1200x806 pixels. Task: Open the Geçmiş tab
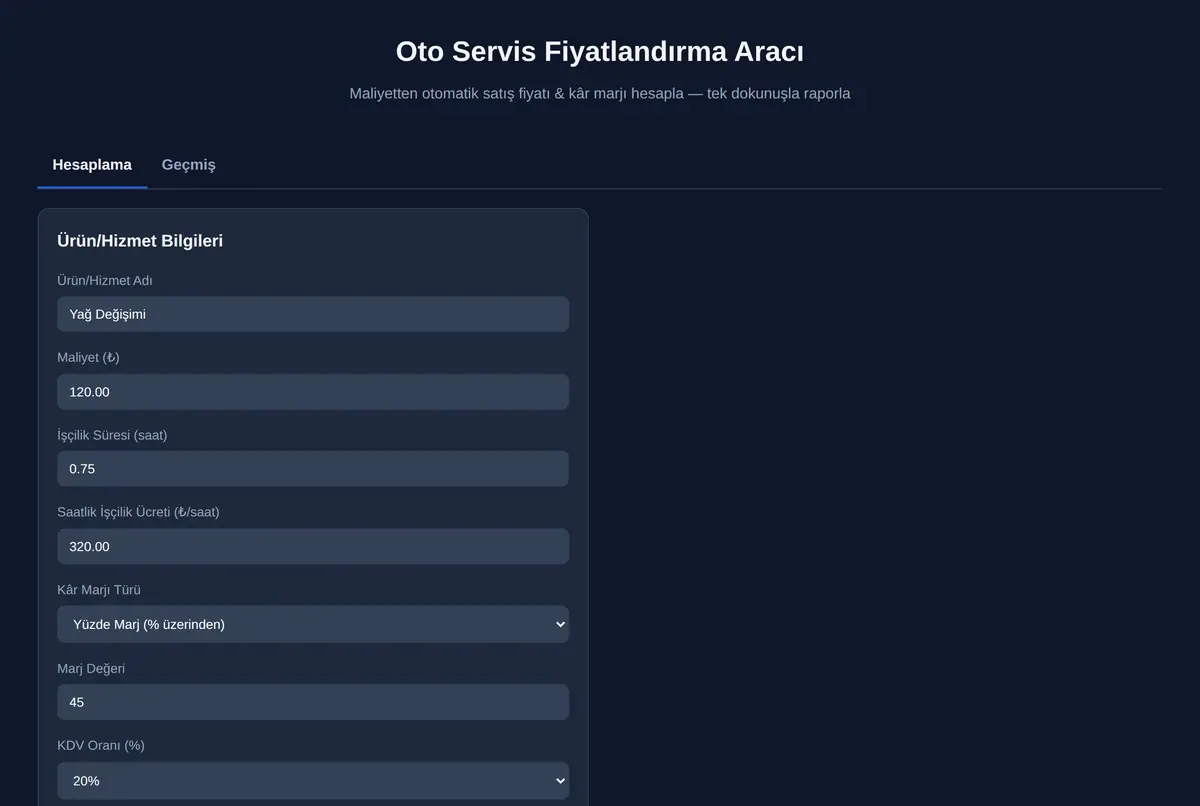[189, 165]
